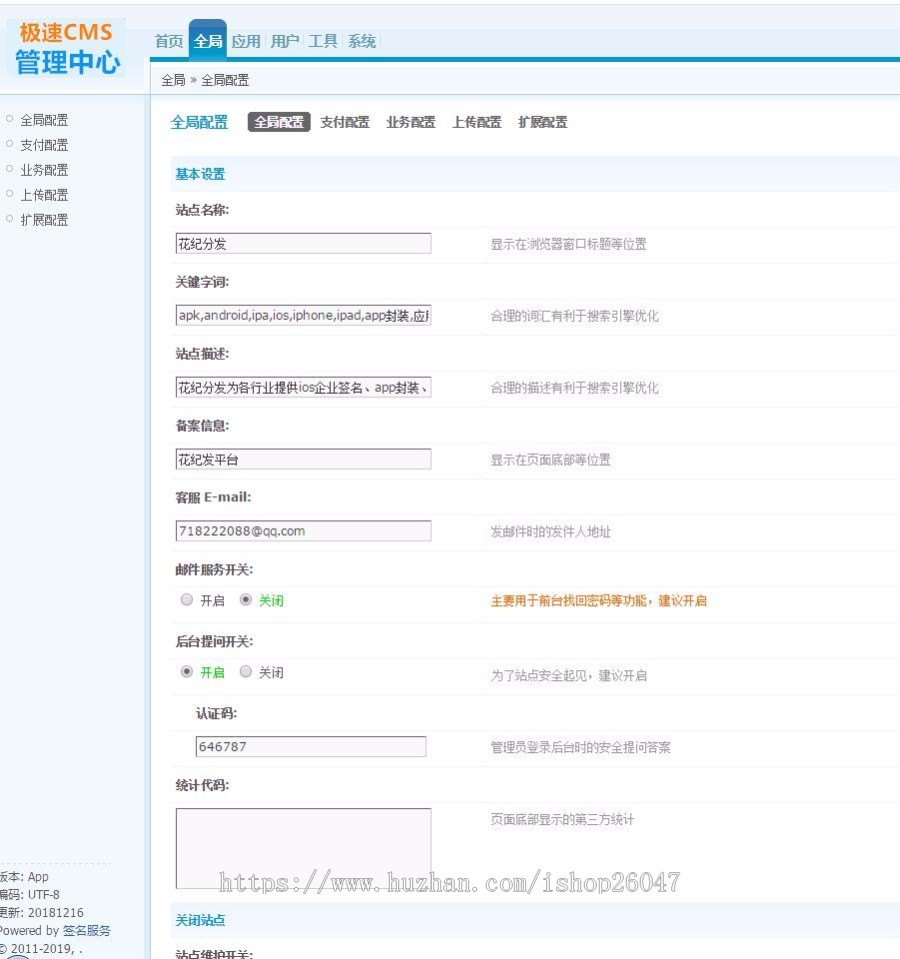Open the 签名服务 link in the footer
The height and width of the screenshot is (959, 900).
coord(87,930)
